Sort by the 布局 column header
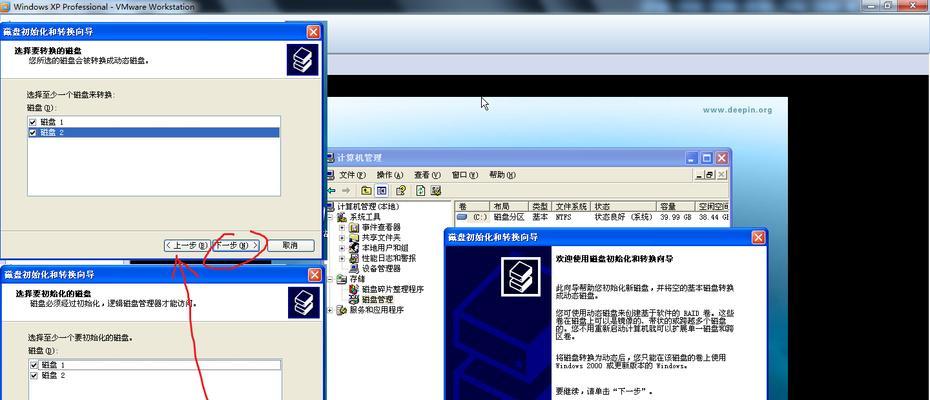The width and height of the screenshot is (930, 400). pos(508,207)
